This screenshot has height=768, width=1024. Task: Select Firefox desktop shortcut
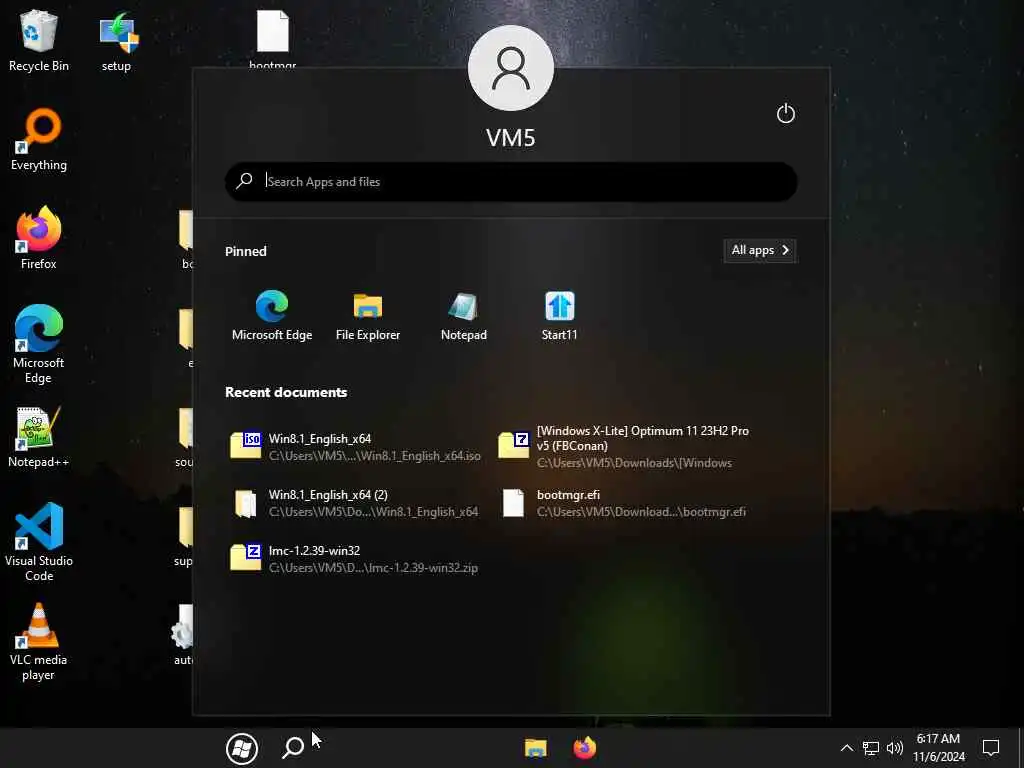pos(39,238)
